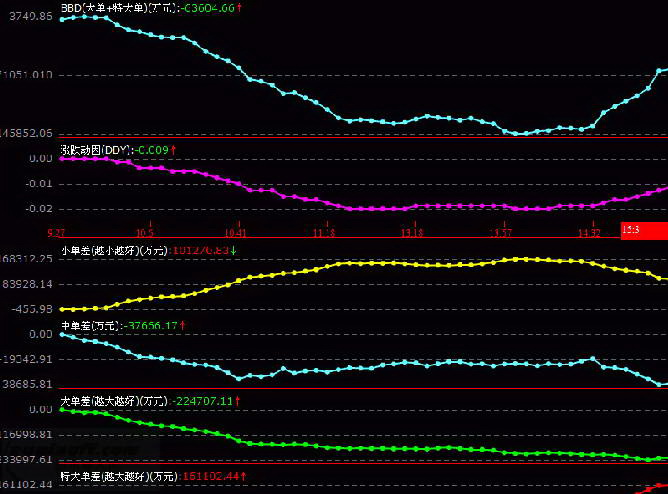Click red up arrow beside BBD value
The width and height of the screenshot is (668, 494).
tap(239, 8)
